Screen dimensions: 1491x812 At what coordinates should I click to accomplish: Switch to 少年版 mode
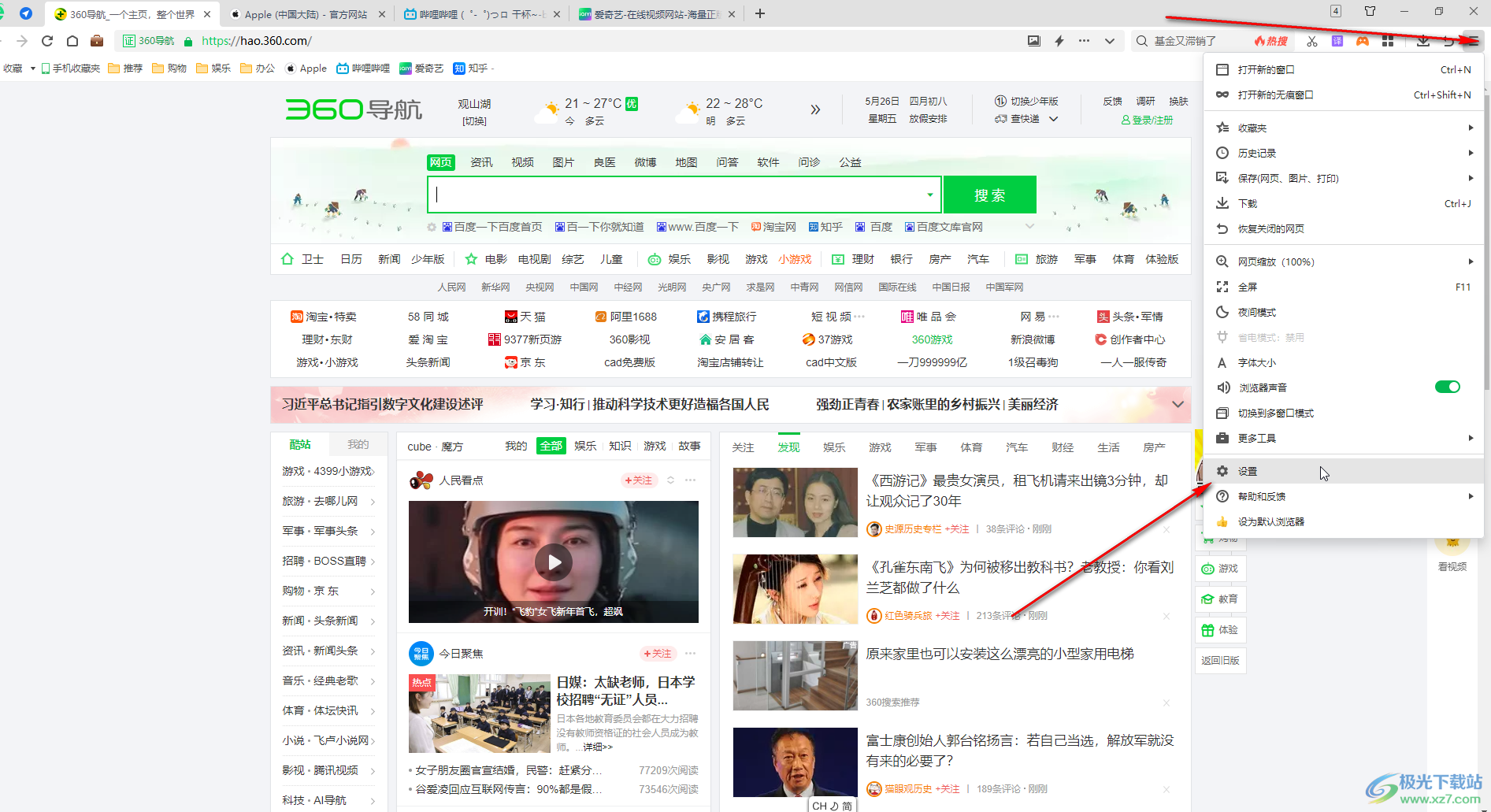coord(1027,102)
